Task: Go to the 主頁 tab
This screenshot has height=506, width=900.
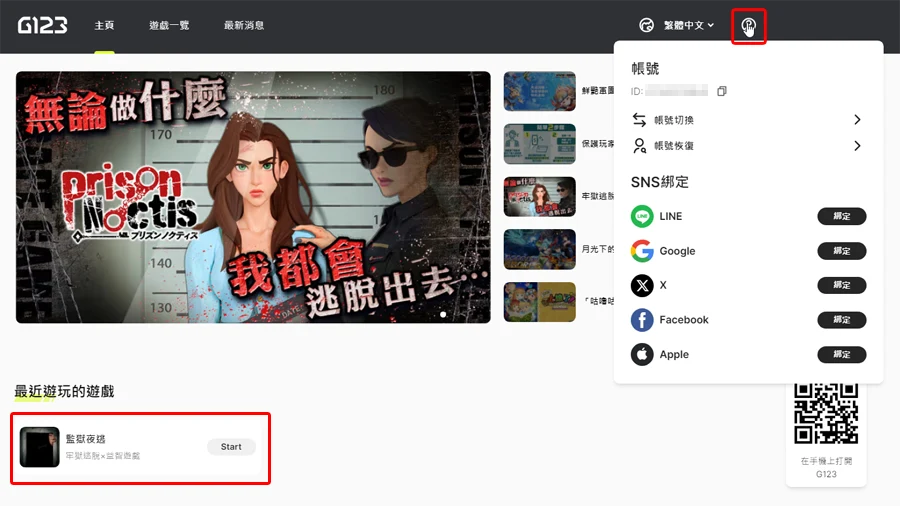Action: (104, 25)
